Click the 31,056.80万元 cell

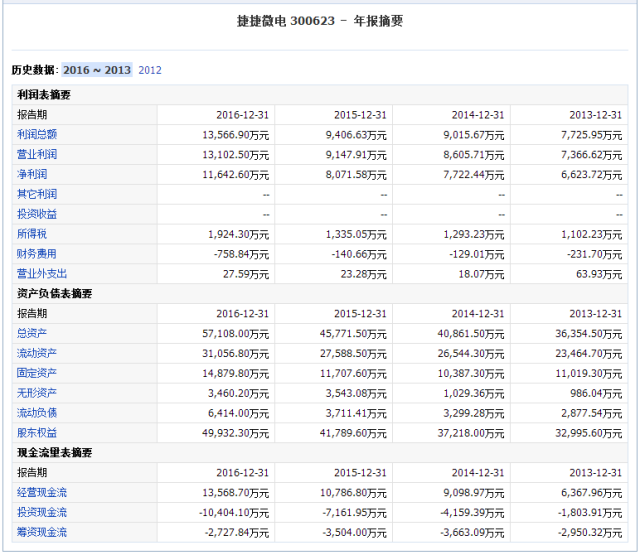(x=236, y=353)
